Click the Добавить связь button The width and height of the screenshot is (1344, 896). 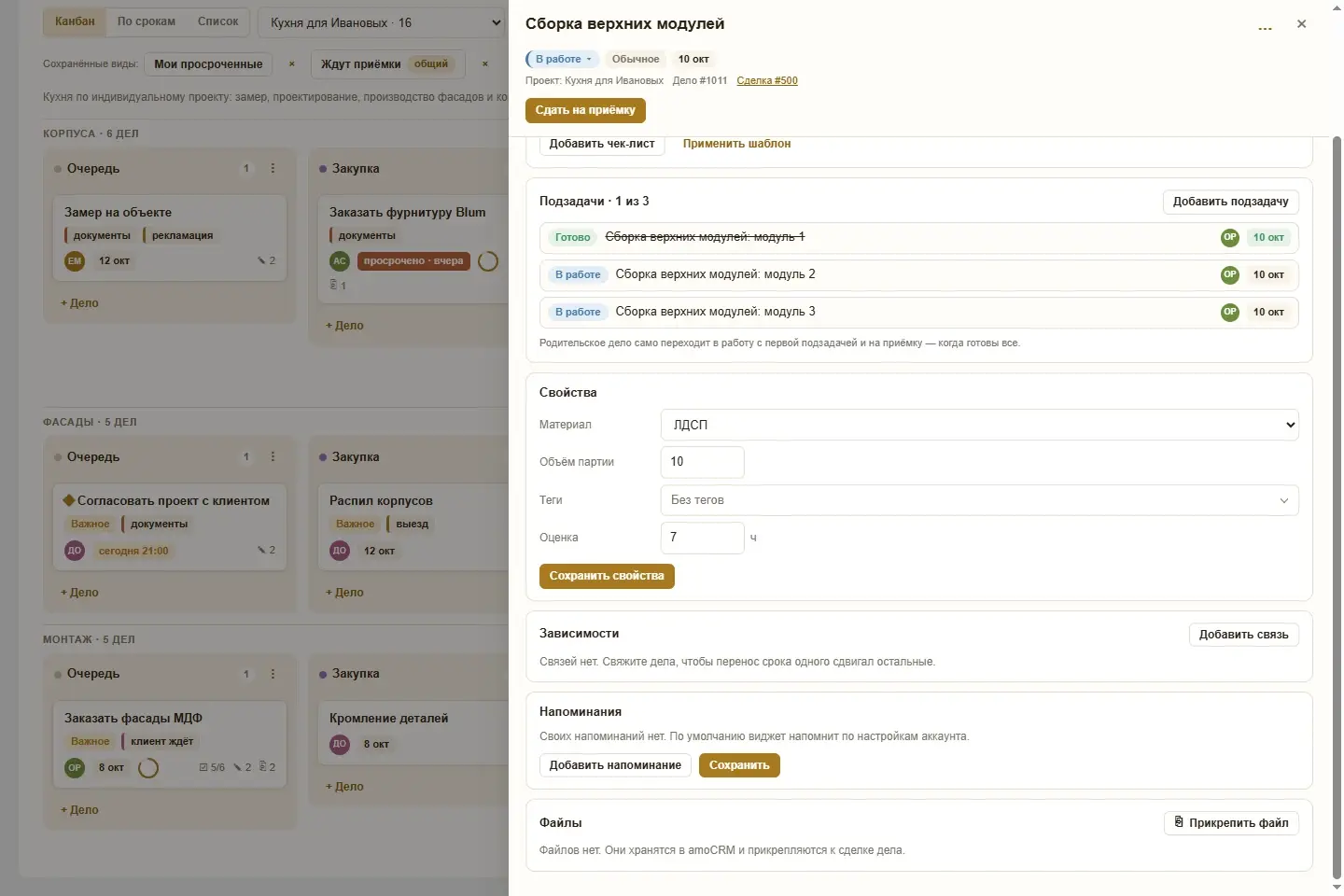1243,635
